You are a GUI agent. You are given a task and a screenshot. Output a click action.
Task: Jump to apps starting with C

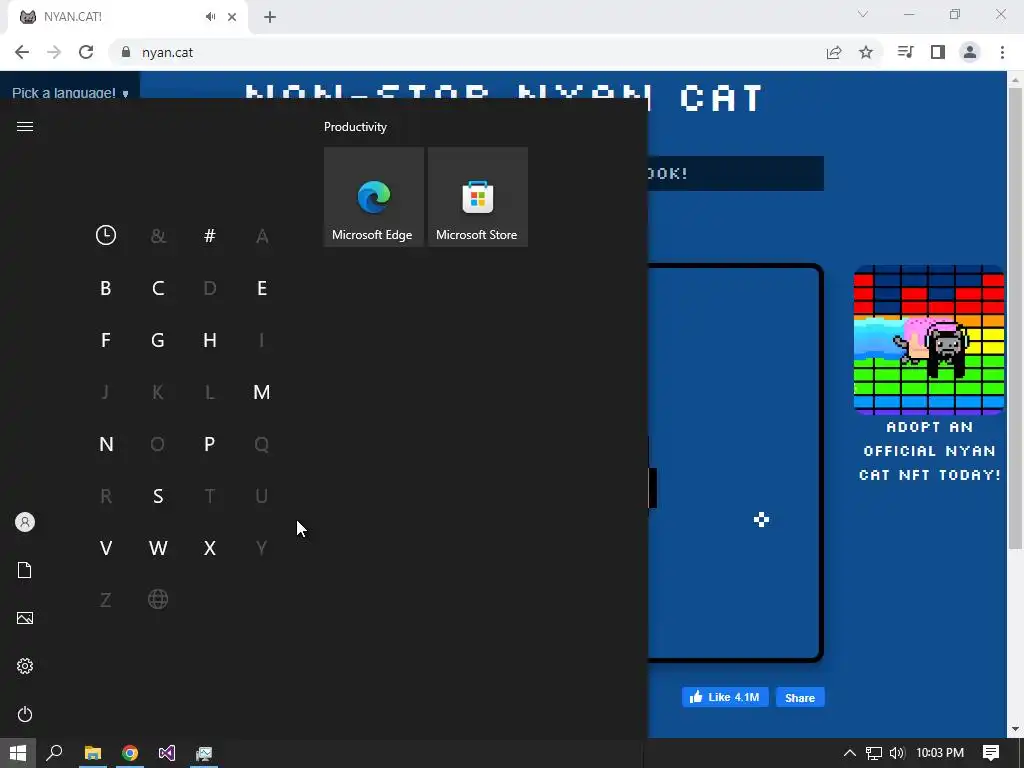click(x=157, y=288)
